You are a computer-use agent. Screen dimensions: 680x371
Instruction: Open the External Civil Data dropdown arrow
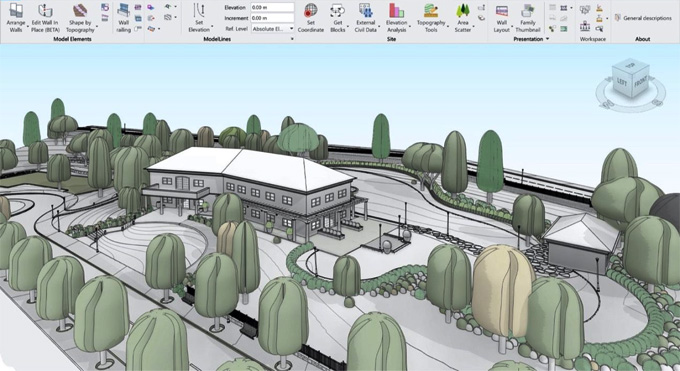[x=379, y=27]
